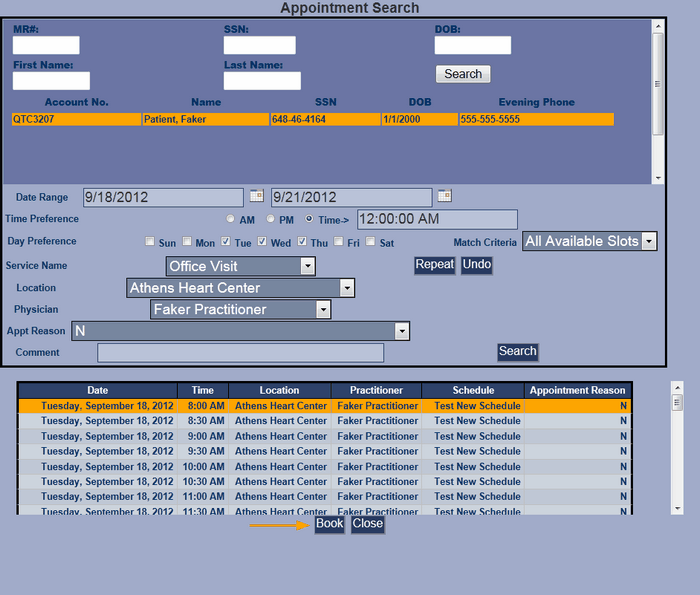
Task: Enable the Fri day preference
Action: [339, 242]
